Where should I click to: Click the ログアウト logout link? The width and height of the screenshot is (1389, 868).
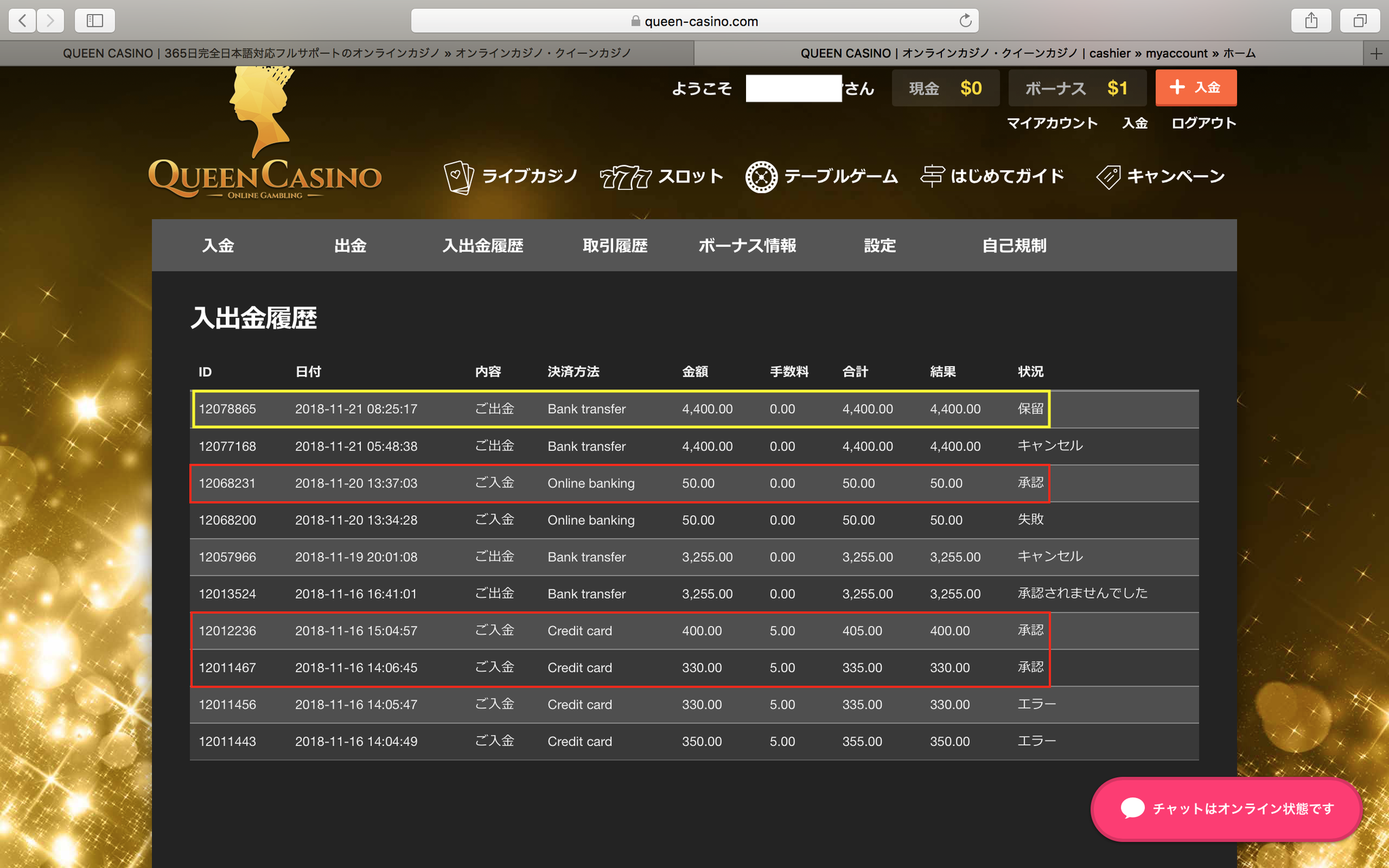1204,123
